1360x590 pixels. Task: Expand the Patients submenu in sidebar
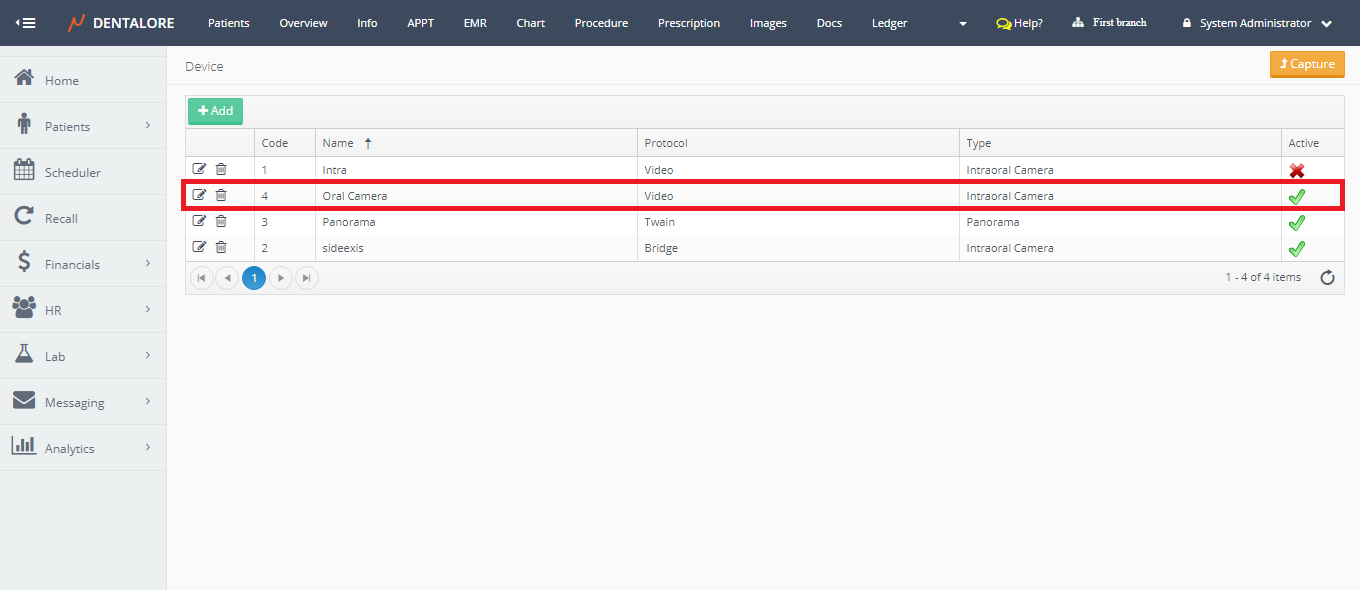coord(147,126)
